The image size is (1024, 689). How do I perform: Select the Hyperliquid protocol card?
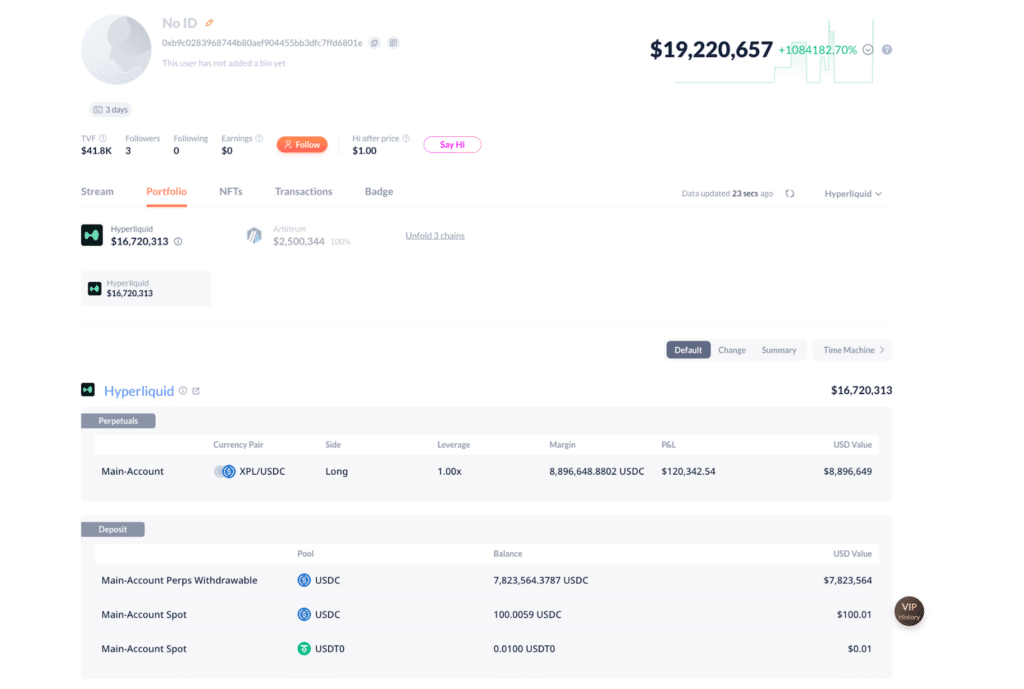pos(146,289)
